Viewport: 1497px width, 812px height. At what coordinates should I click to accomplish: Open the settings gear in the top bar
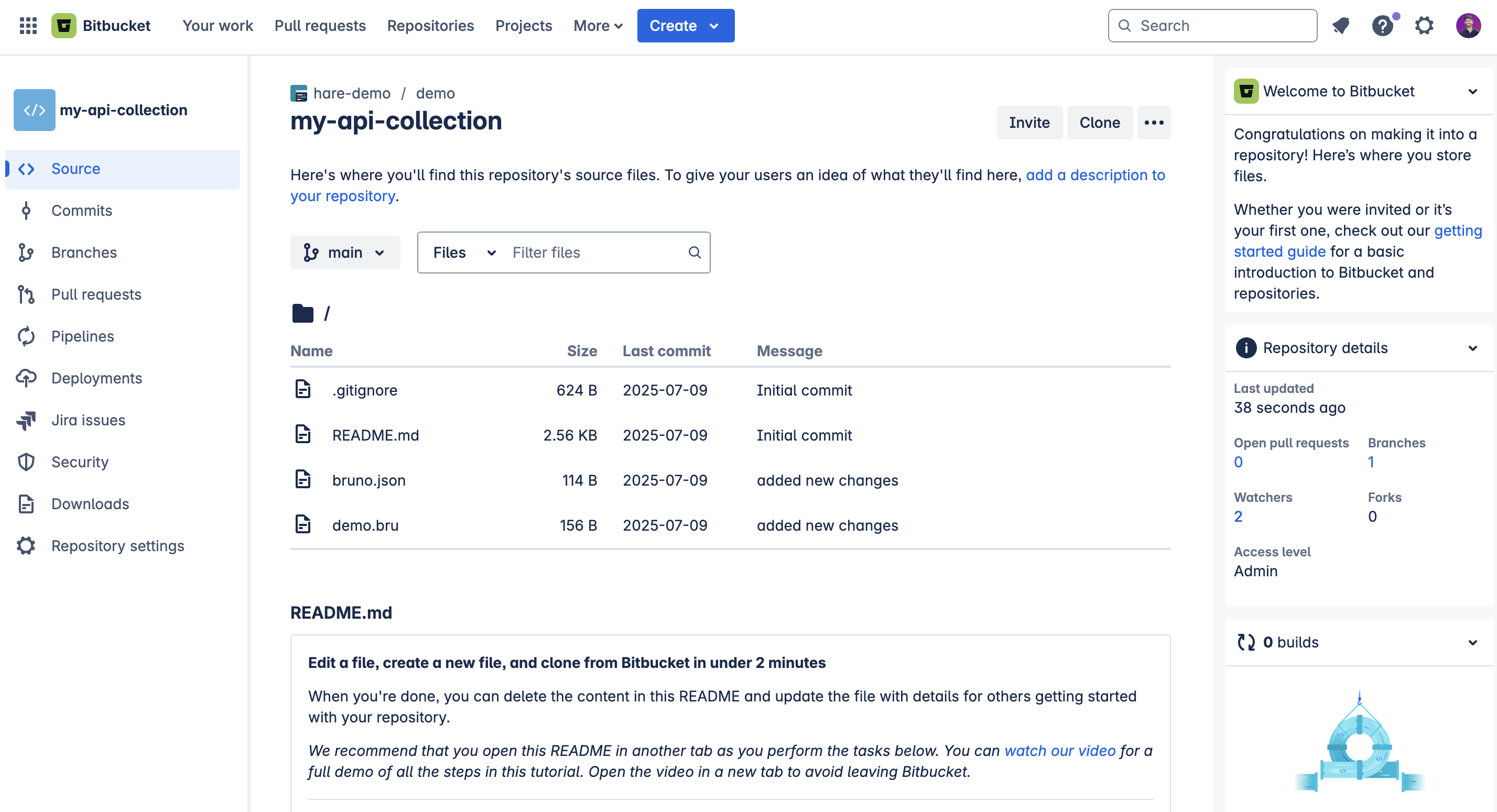[1424, 26]
